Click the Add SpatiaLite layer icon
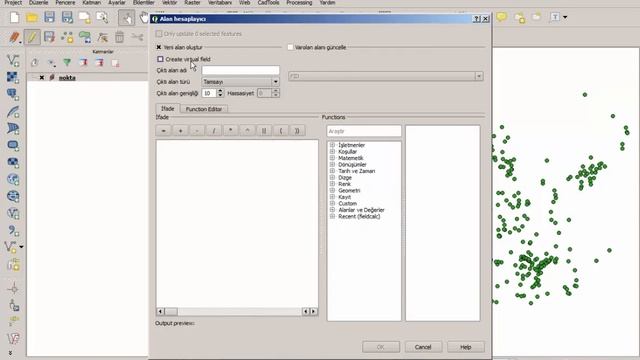The height and width of the screenshot is (360, 640). click(13, 111)
